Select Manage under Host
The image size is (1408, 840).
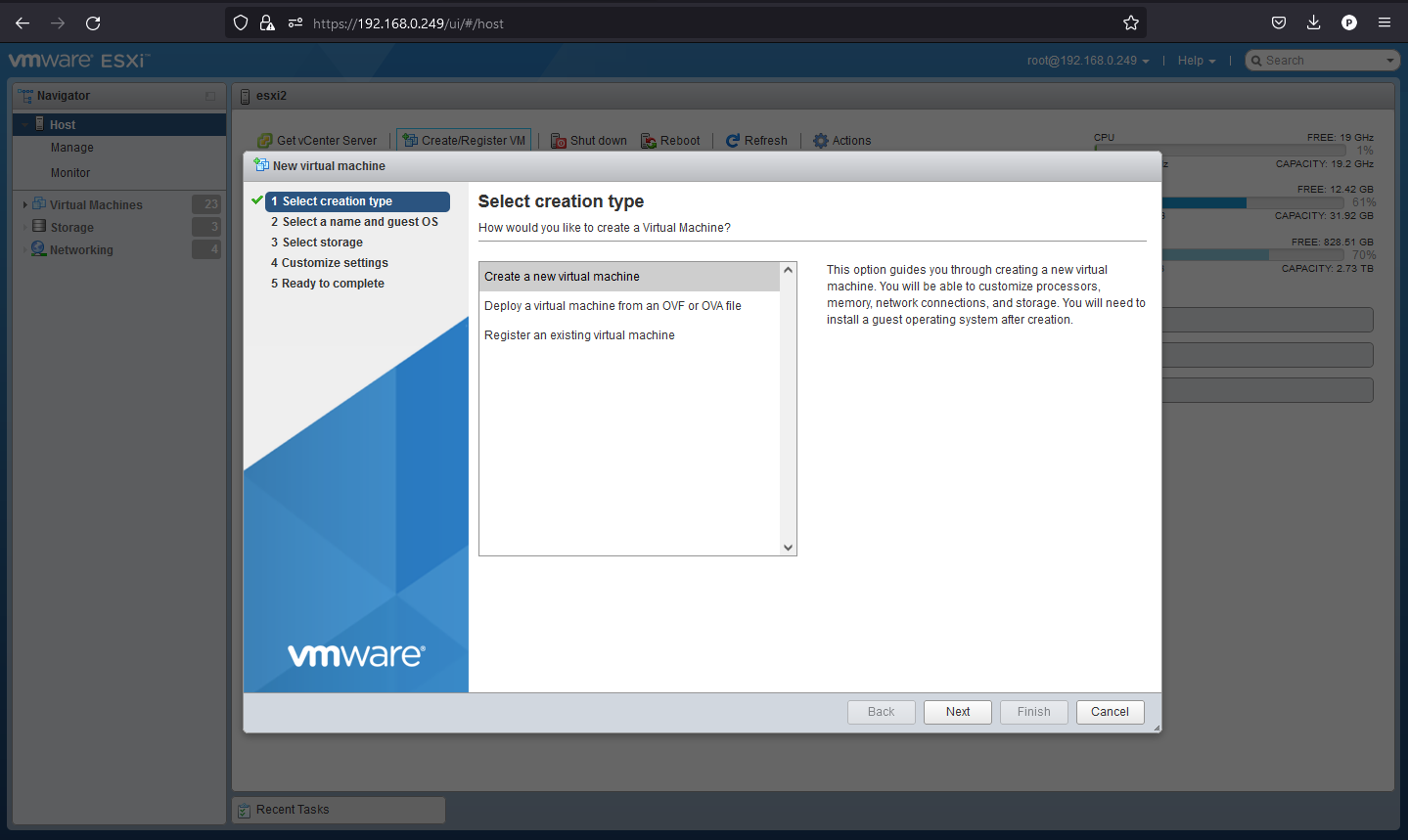pyautogui.click(x=72, y=148)
